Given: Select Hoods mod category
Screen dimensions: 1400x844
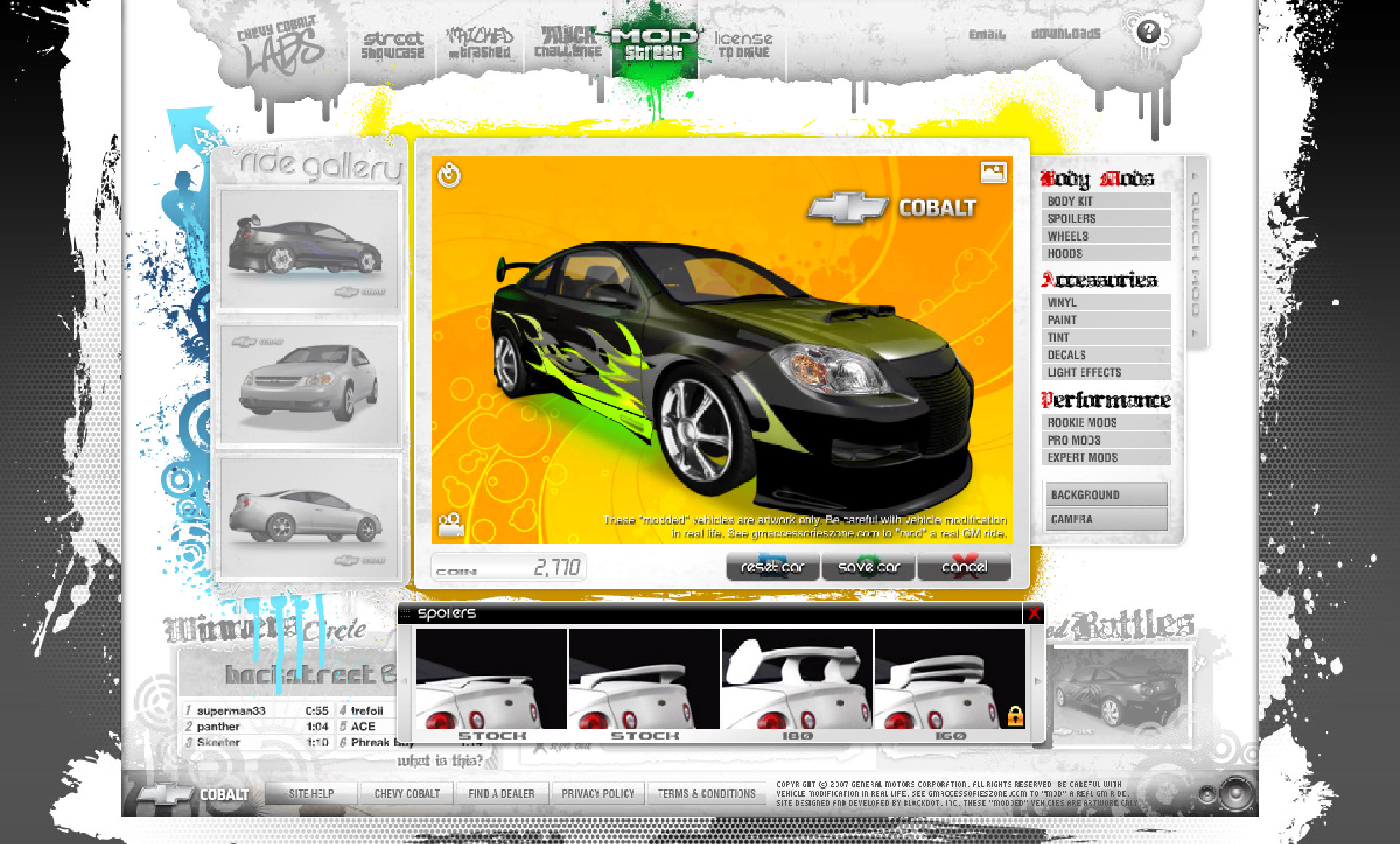Looking at the screenshot, I should tap(1106, 254).
